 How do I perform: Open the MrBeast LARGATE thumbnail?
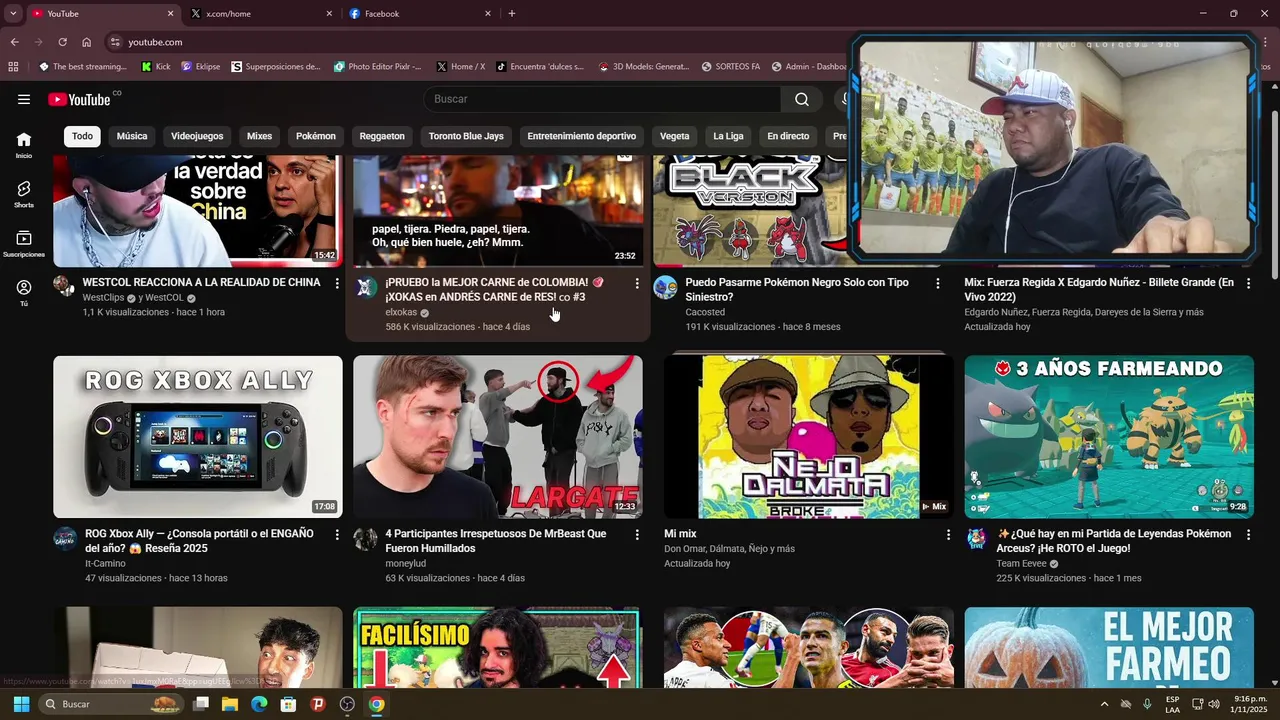coord(498,437)
